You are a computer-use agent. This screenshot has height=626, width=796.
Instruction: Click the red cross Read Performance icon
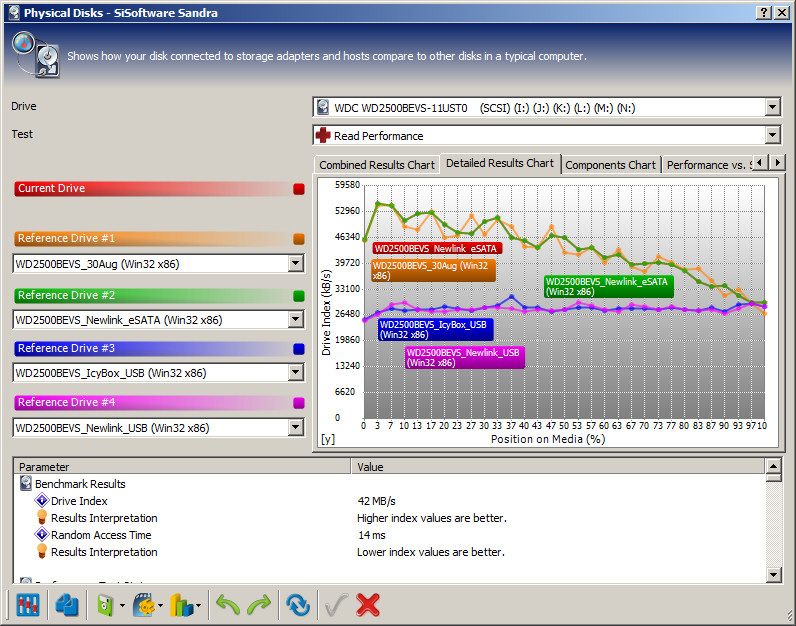323,136
